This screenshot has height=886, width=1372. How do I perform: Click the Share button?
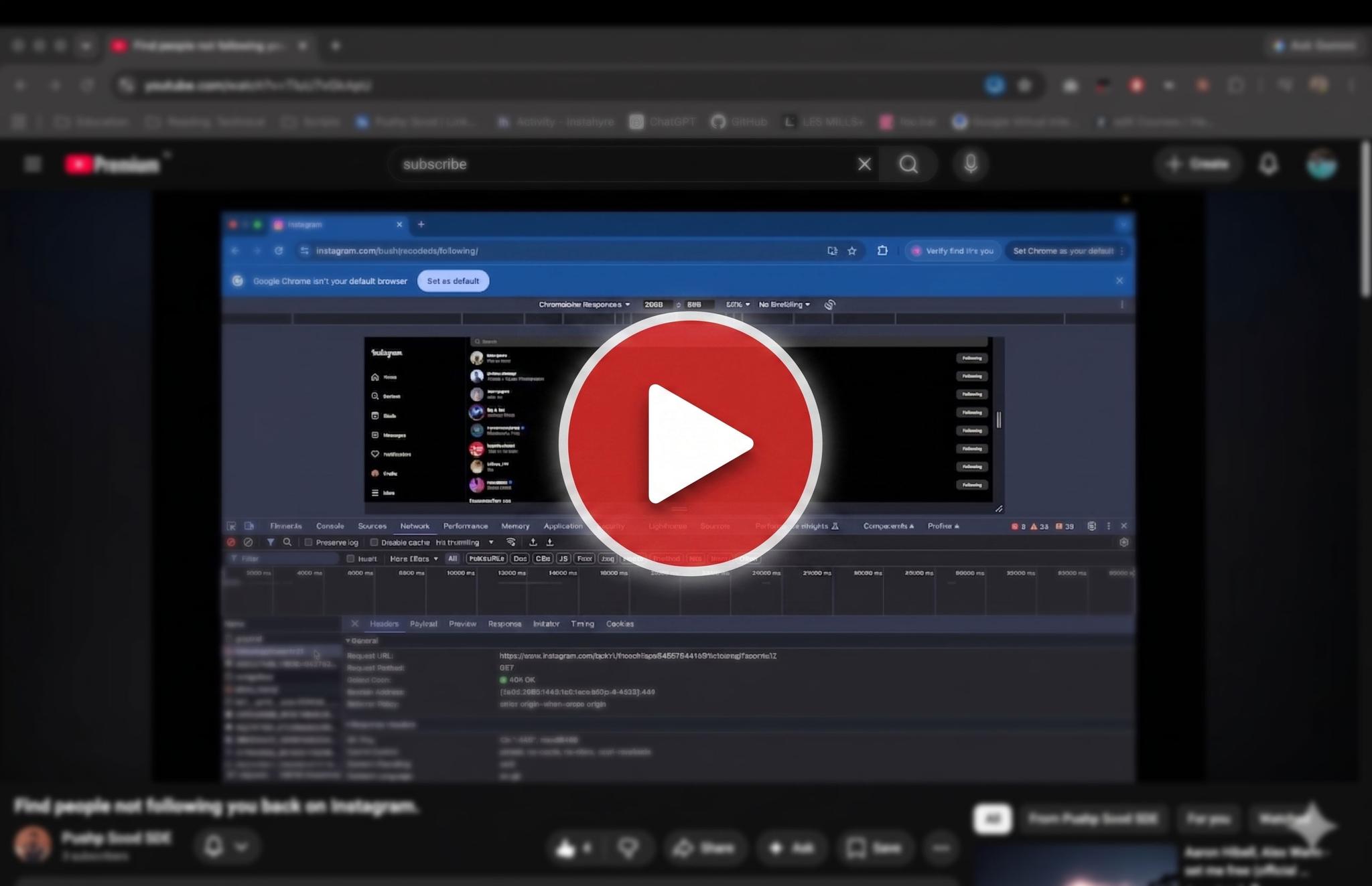[x=704, y=848]
